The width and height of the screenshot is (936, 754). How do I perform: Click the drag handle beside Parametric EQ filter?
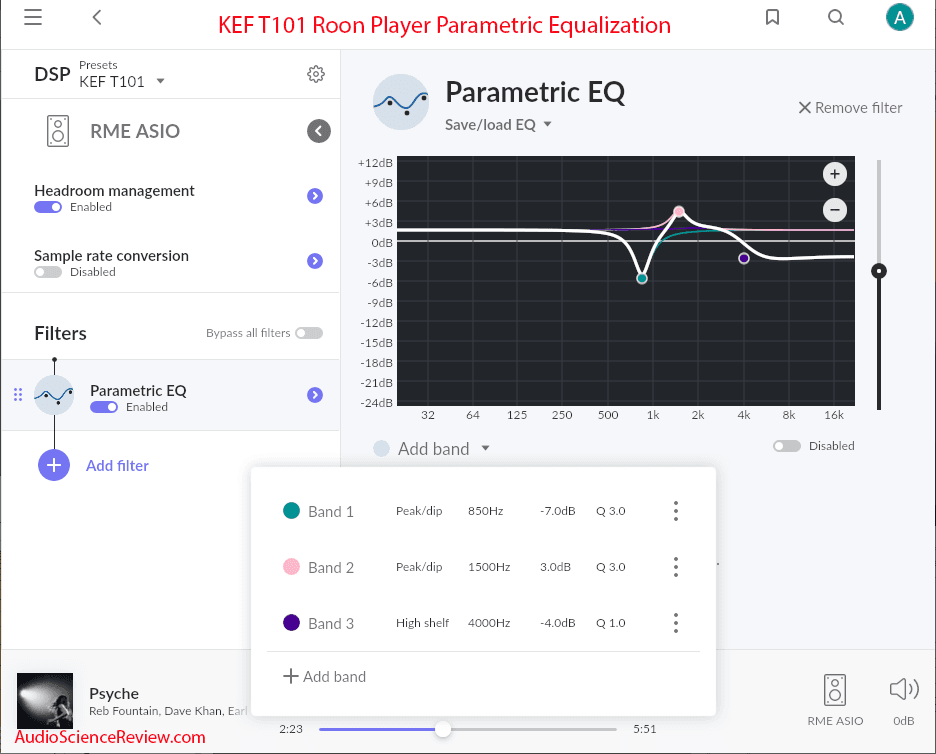pyautogui.click(x=18, y=395)
